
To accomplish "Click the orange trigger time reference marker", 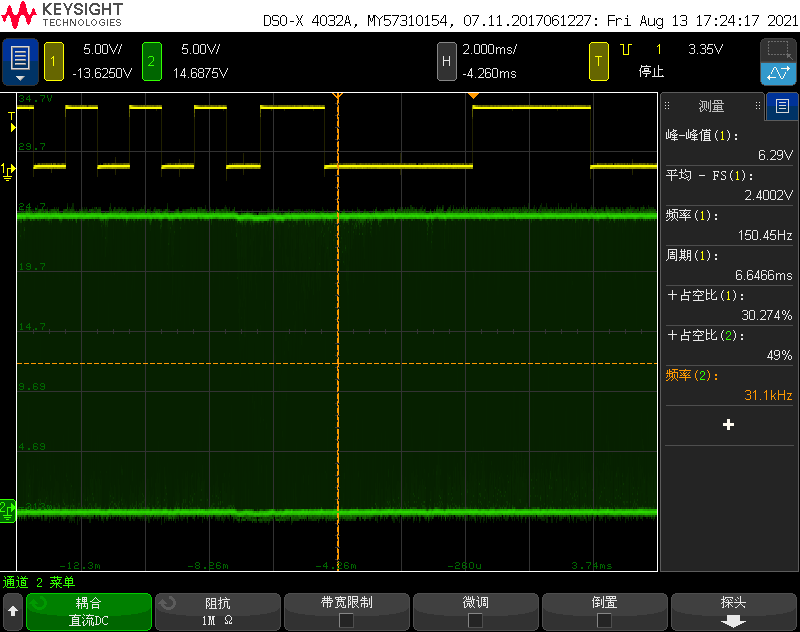I will point(473,95).
